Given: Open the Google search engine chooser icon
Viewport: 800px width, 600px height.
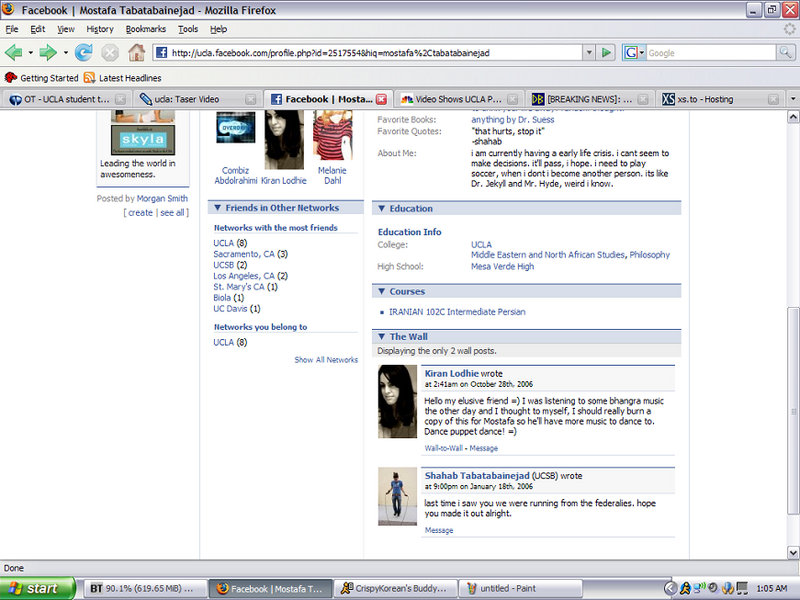Looking at the screenshot, I should pyautogui.click(x=634, y=52).
